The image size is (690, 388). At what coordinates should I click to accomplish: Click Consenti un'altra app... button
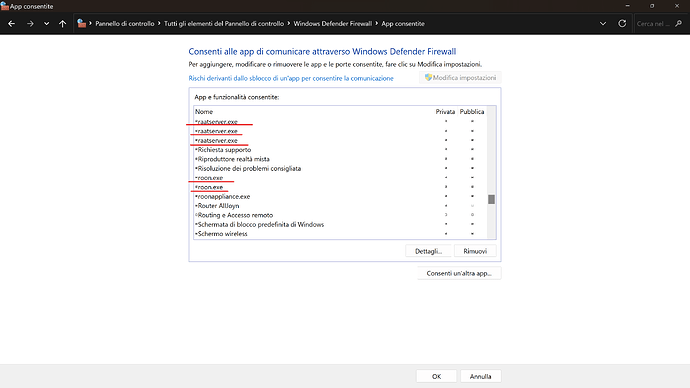point(459,273)
